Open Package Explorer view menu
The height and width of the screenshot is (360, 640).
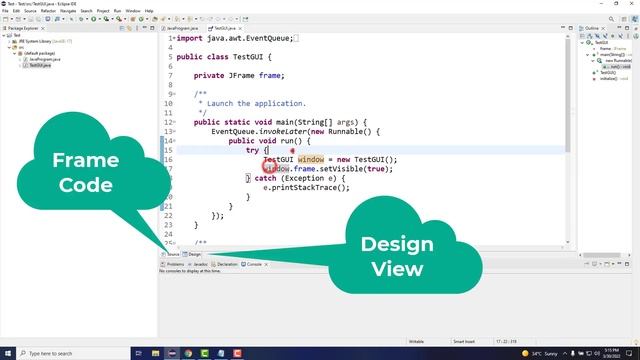click(x=137, y=28)
